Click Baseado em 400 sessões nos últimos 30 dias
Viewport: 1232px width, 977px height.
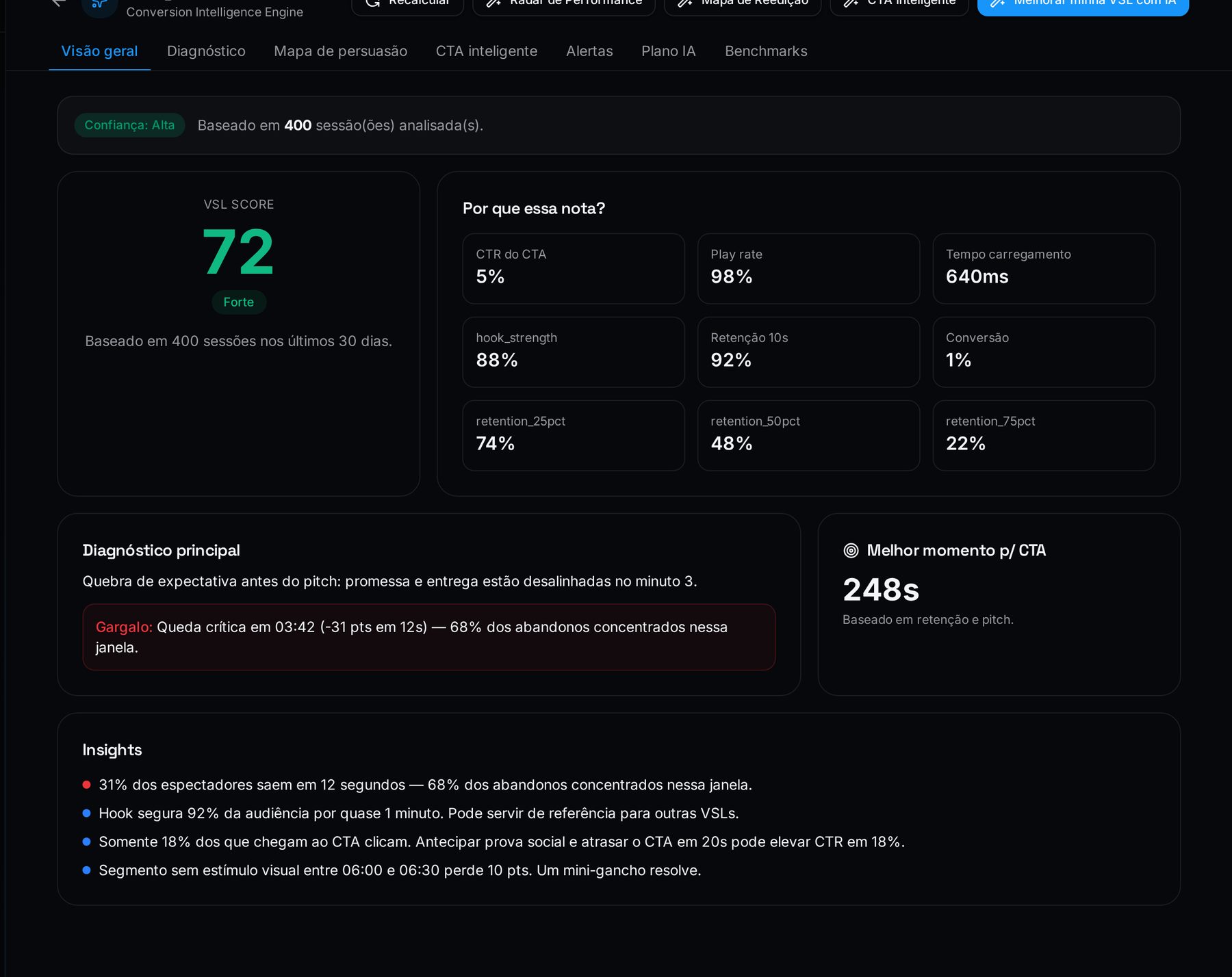point(238,341)
